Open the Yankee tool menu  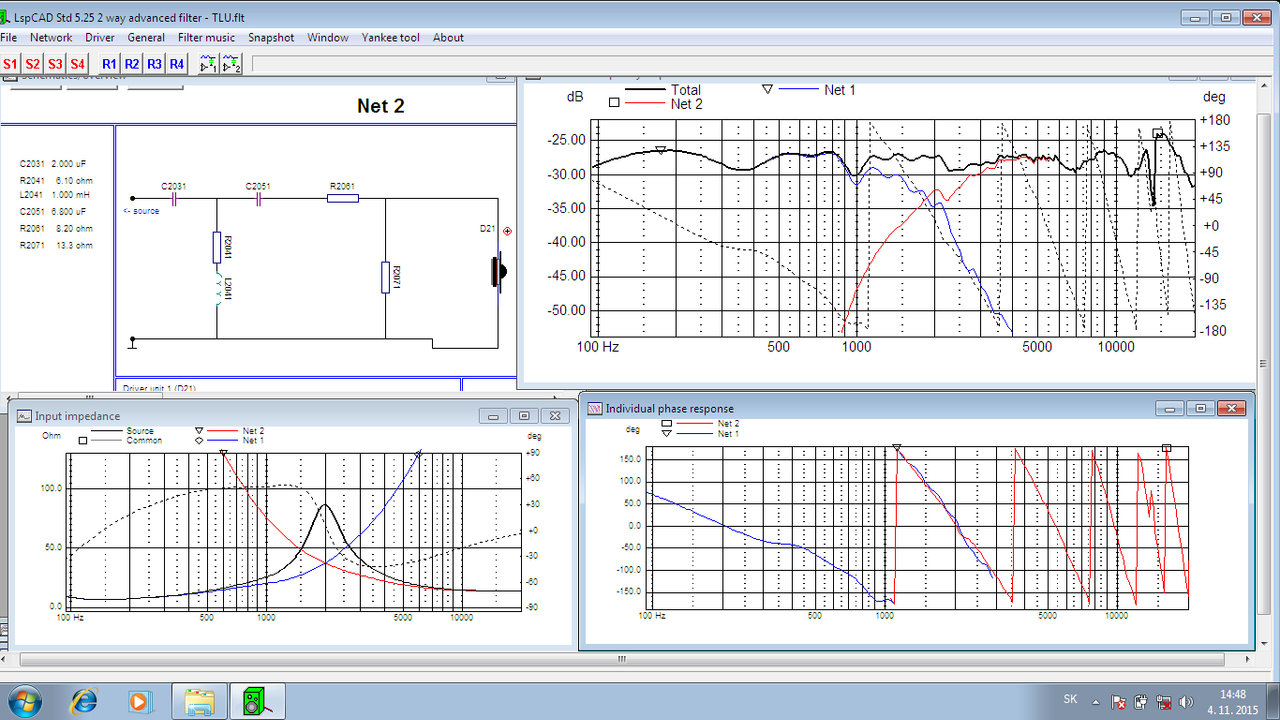[x=391, y=38]
